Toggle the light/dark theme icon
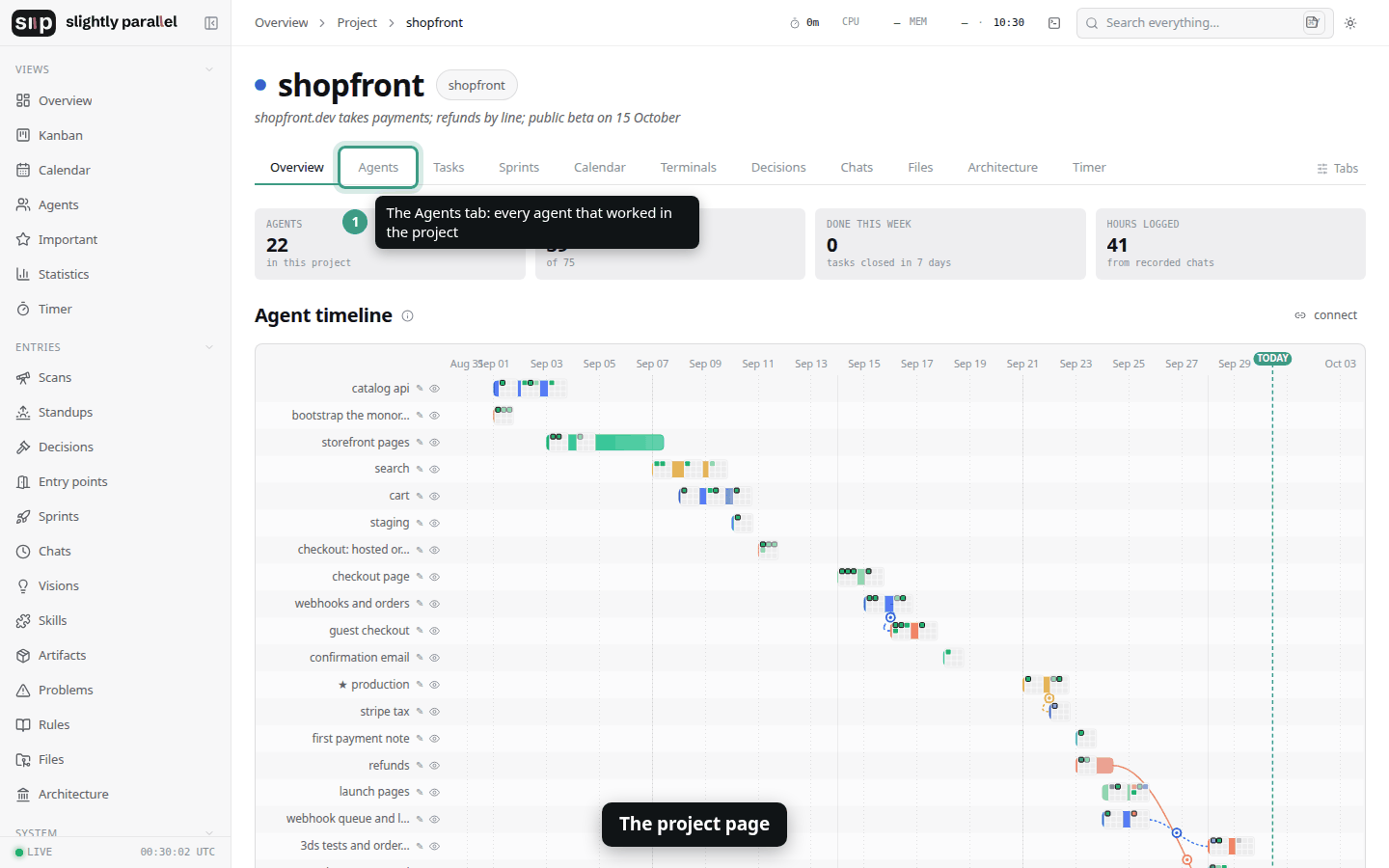The image size is (1389, 868). pyautogui.click(x=1350, y=23)
